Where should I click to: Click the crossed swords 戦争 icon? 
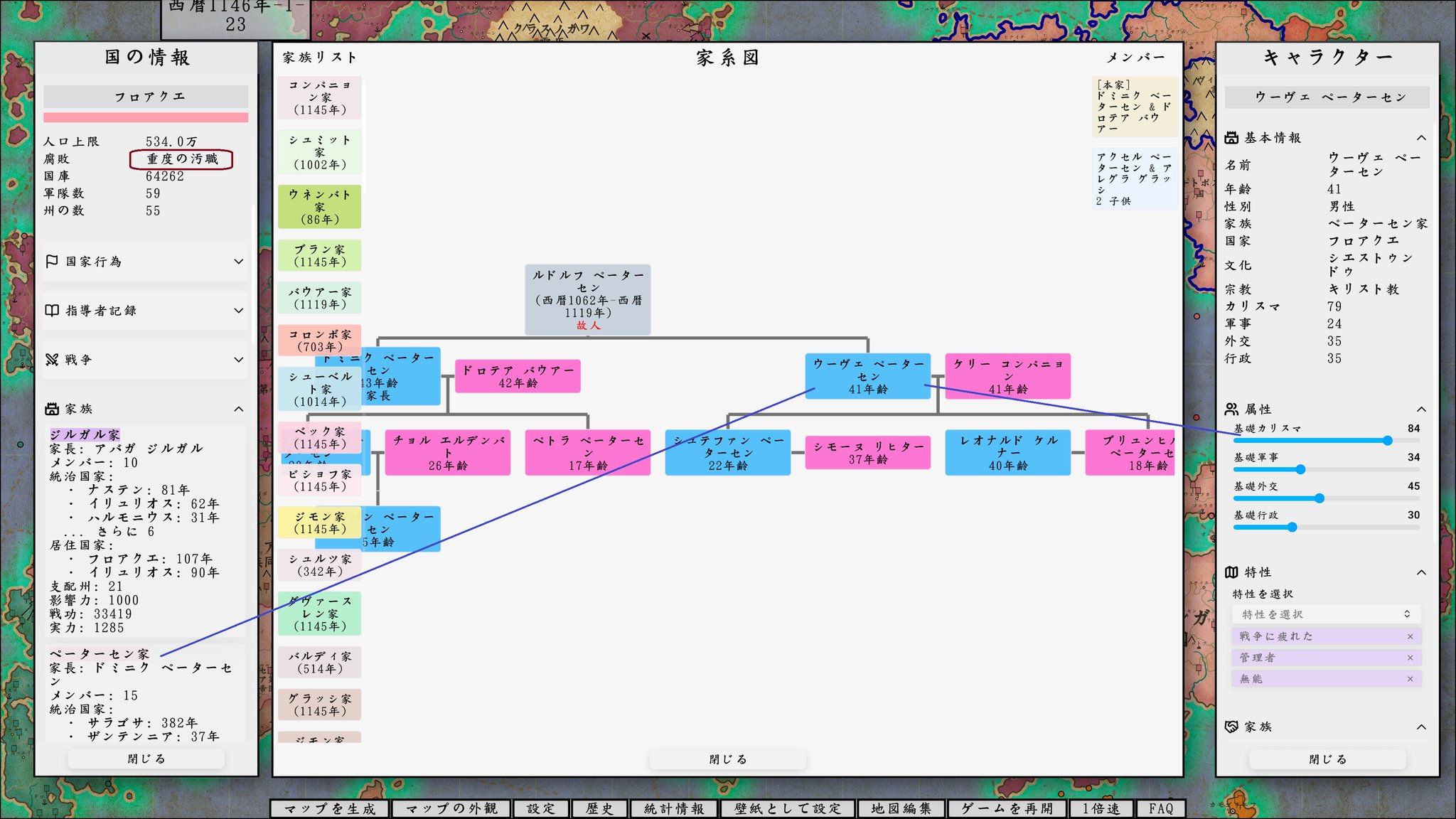pyautogui.click(x=52, y=360)
